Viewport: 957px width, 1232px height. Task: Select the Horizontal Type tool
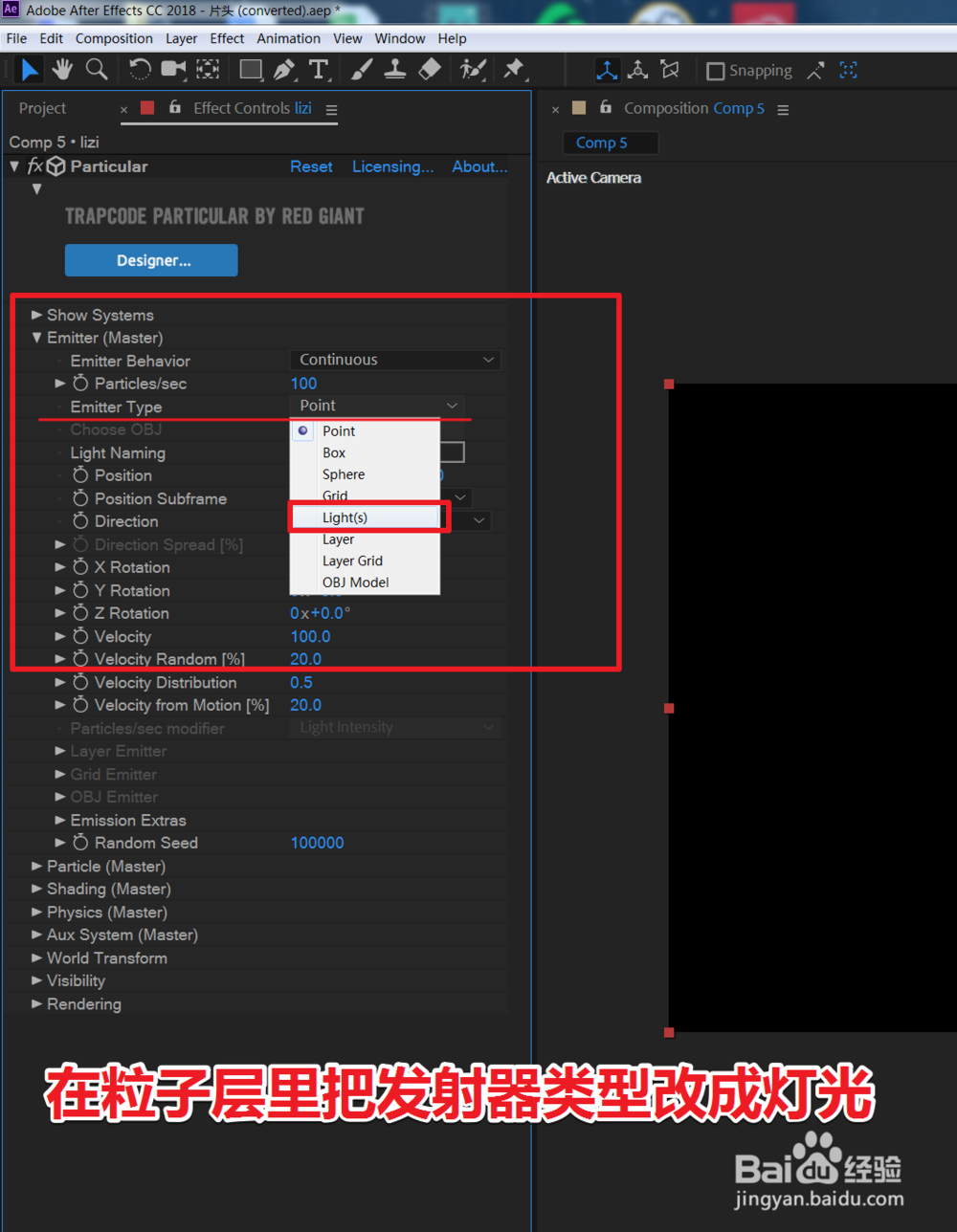(318, 70)
